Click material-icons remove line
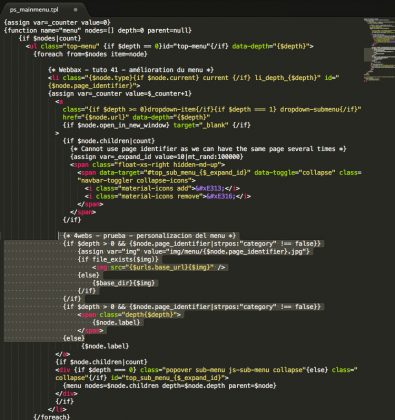 (168, 196)
